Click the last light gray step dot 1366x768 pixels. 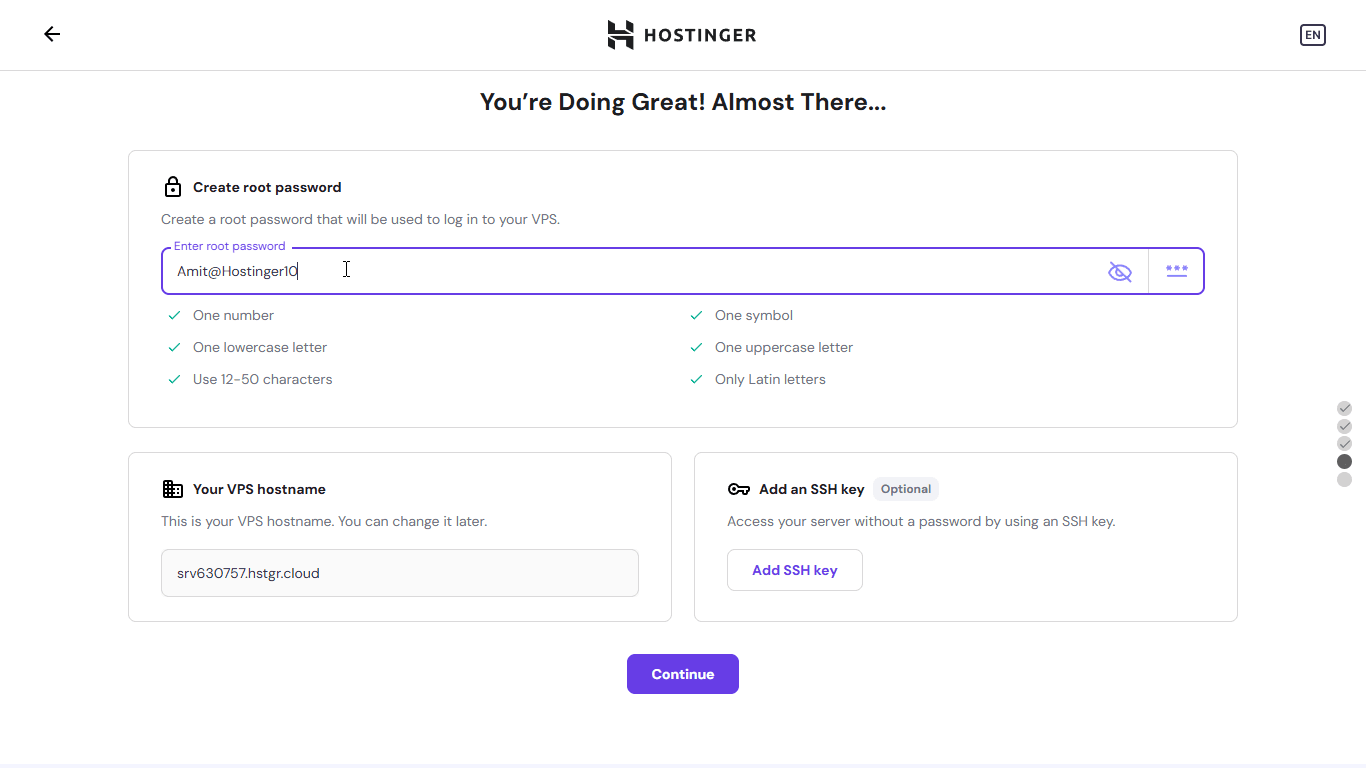pos(1344,480)
